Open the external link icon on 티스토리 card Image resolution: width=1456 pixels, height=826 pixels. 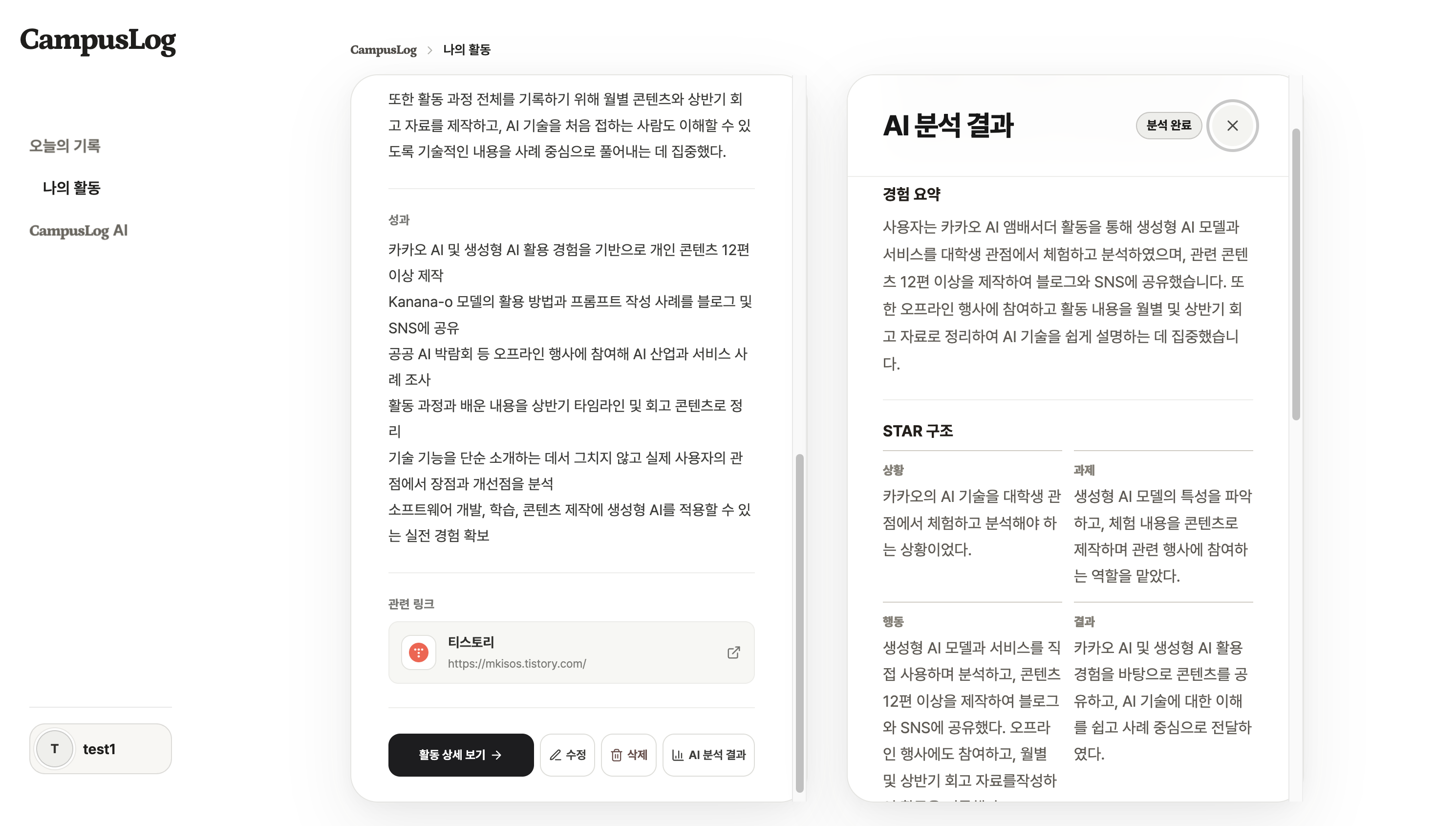tap(734, 652)
